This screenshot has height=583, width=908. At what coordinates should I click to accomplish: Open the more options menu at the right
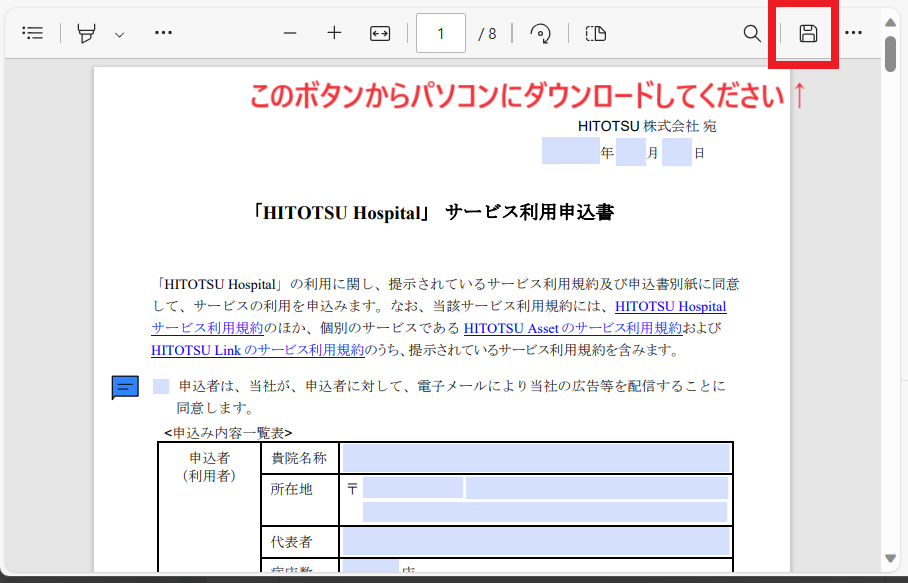[853, 33]
